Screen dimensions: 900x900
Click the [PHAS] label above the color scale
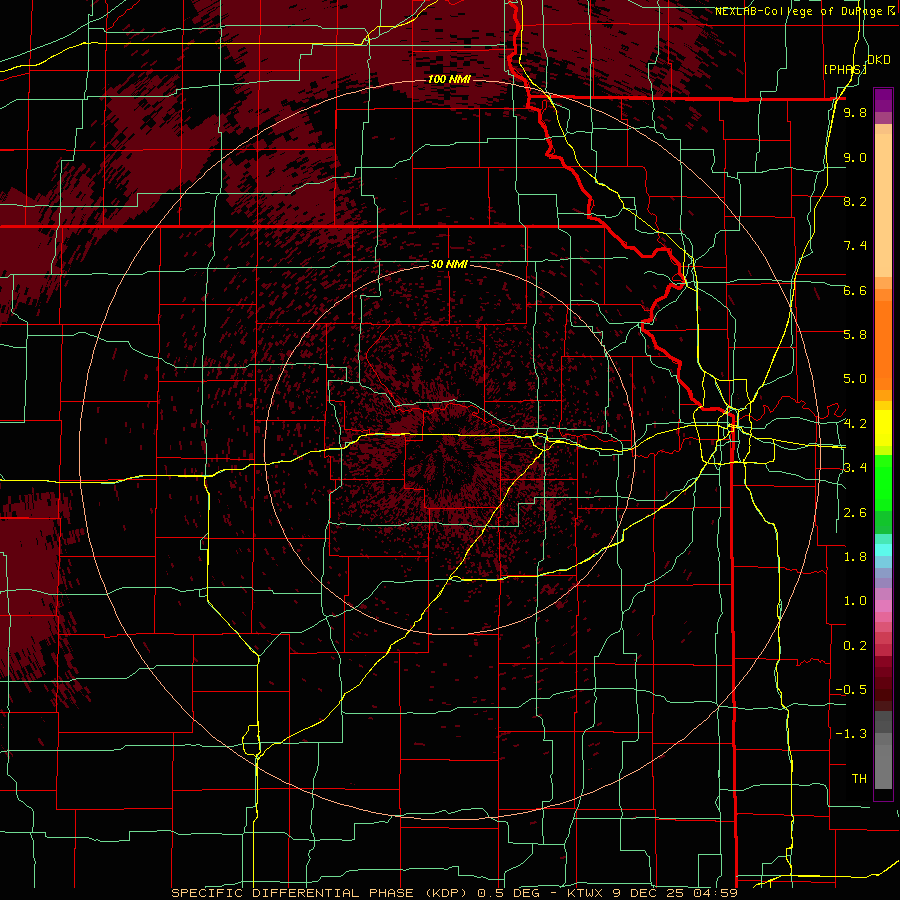844,69
